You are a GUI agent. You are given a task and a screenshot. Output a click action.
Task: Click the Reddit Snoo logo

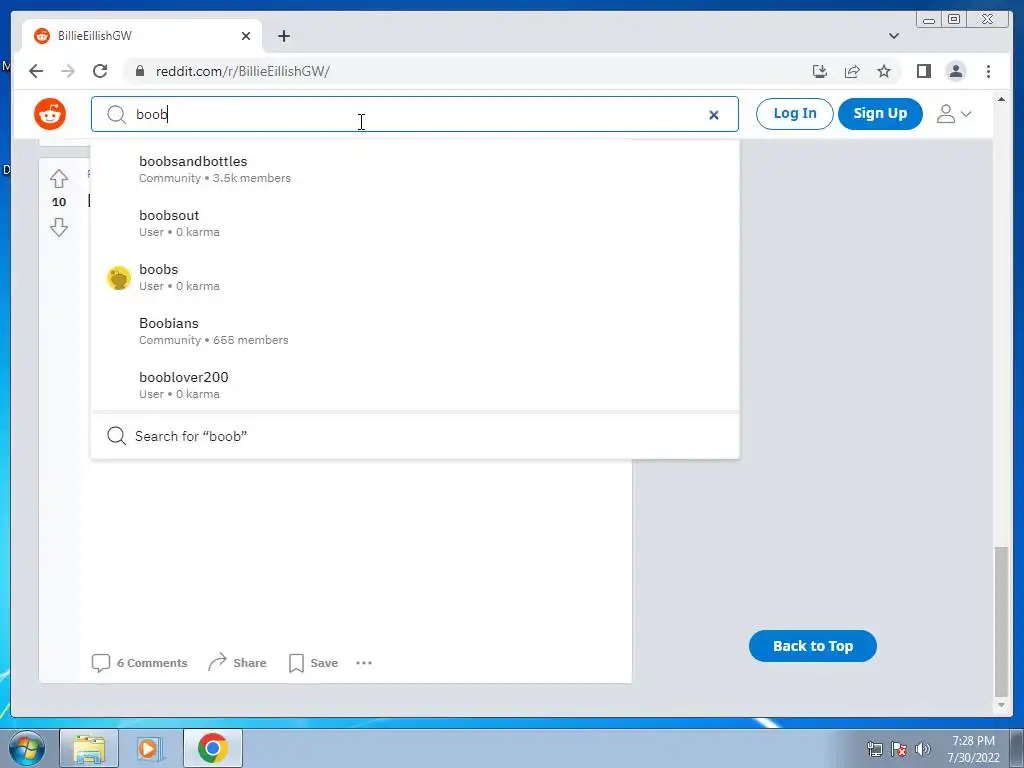(x=50, y=114)
